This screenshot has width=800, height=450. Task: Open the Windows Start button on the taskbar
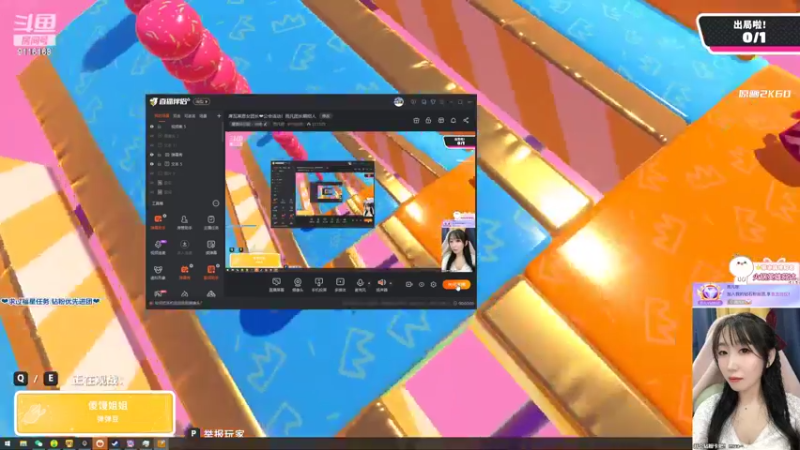coord(7,444)
